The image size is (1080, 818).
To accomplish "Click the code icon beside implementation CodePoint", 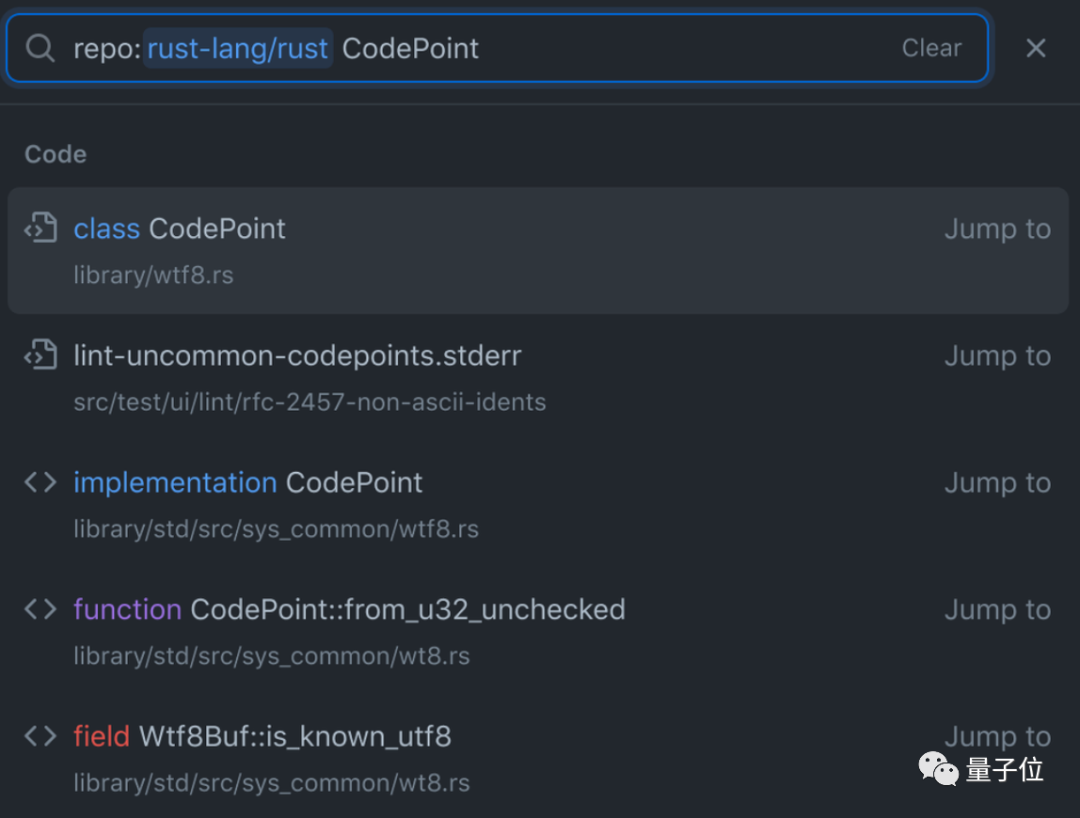I will click(x=40, y=483).
